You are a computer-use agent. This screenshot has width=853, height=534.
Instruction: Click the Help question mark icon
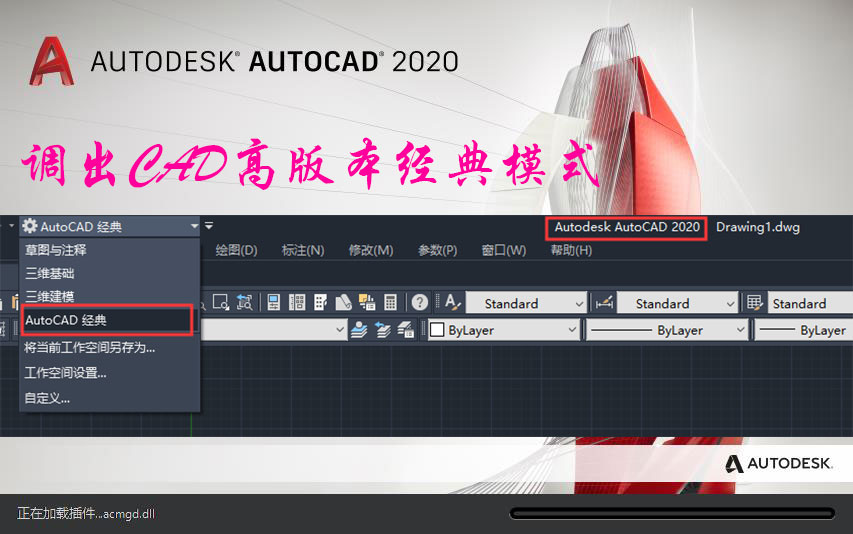tap(419, 302)
